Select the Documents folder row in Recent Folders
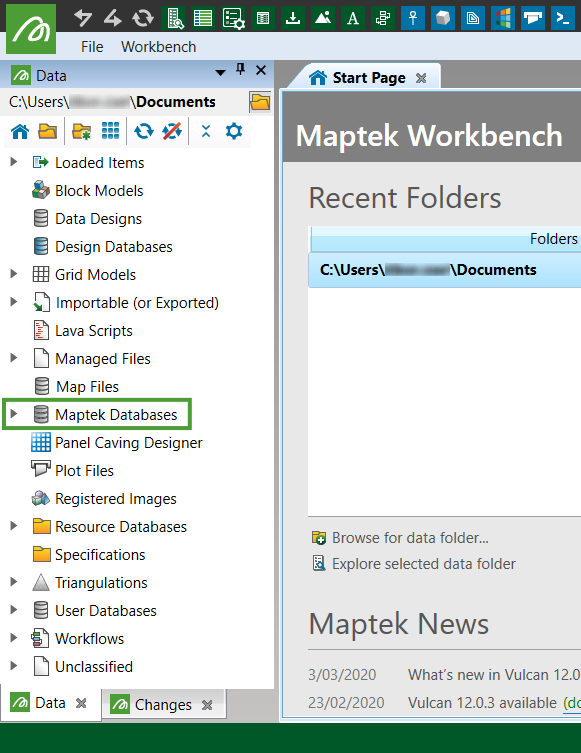This screenshot has width=581, height=753. pyautogui.click(x=445, y=270)
